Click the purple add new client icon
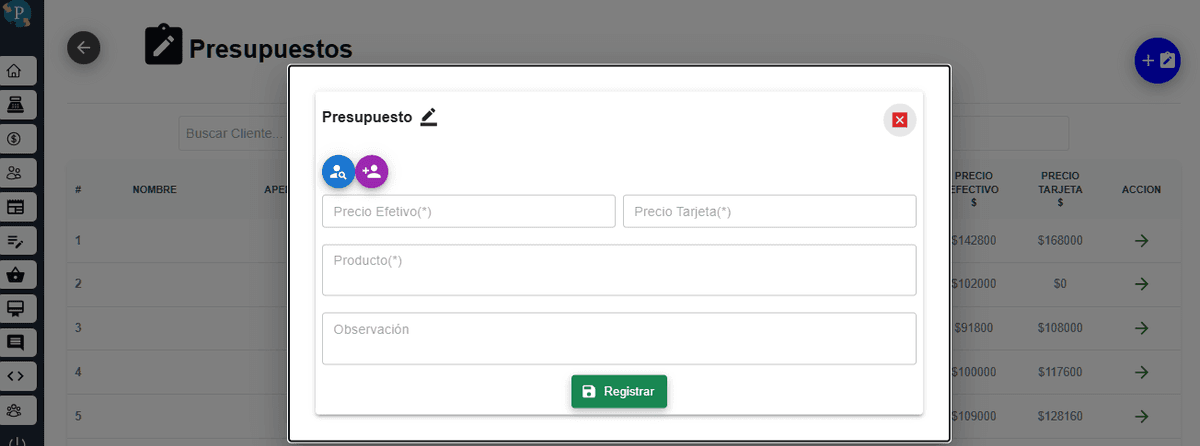This screenshot has height=446, width=1200. [372, 172]
